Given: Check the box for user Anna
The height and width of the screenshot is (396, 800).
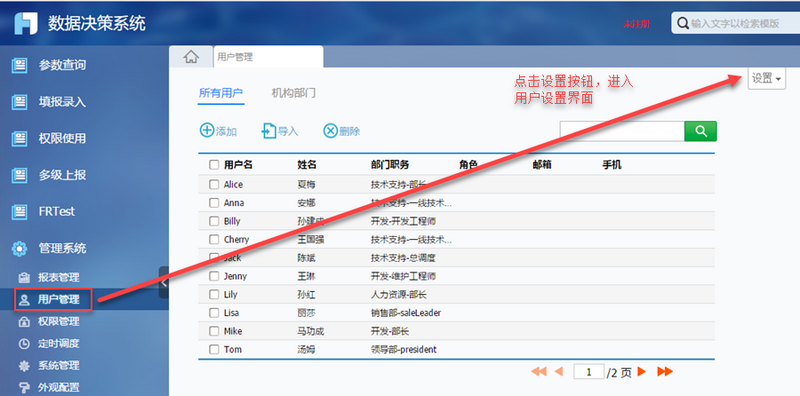Looking at the screenshot, I should click(x=214, y=203).
